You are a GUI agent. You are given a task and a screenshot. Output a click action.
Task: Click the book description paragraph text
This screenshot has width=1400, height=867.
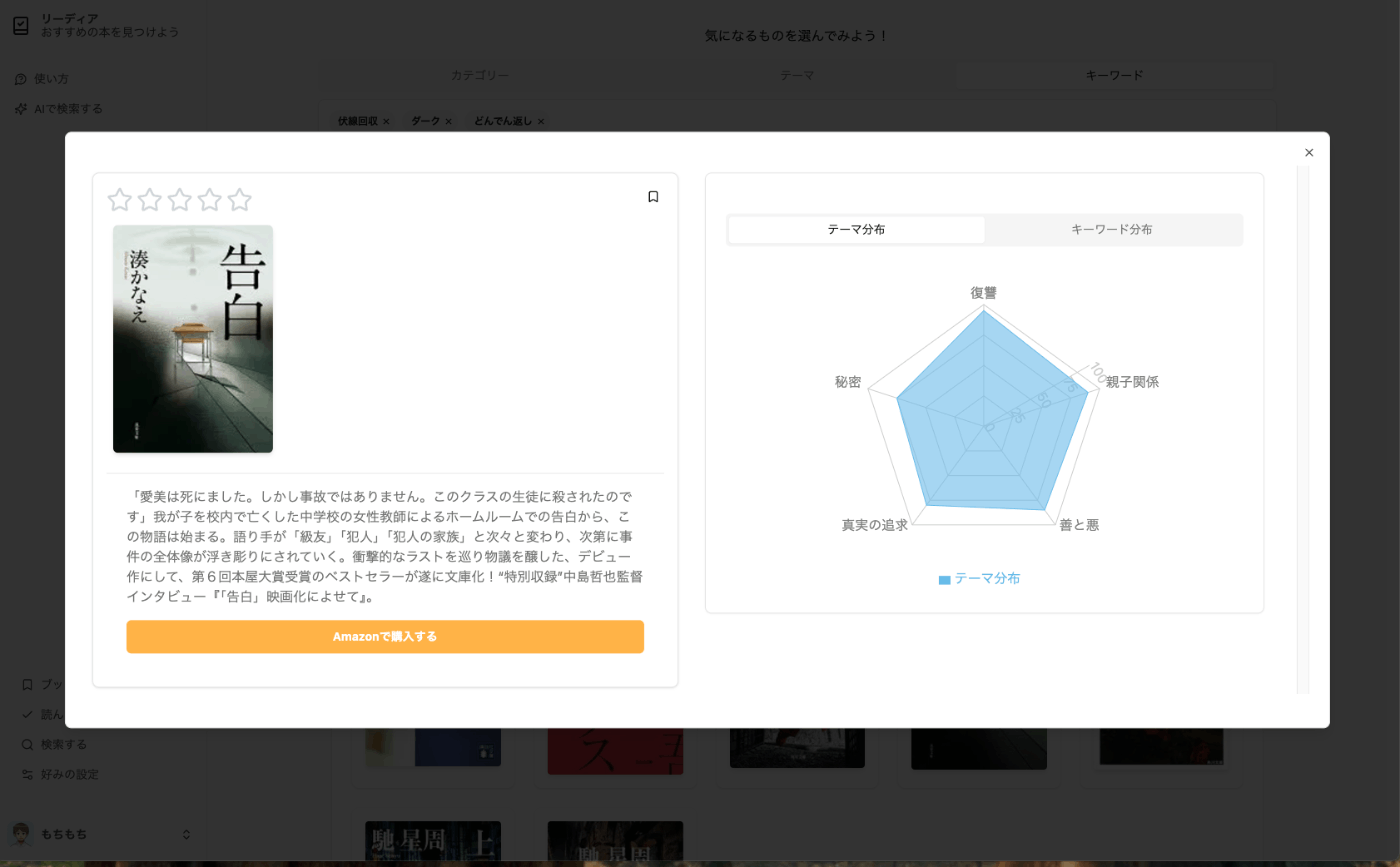pos(385,547)
